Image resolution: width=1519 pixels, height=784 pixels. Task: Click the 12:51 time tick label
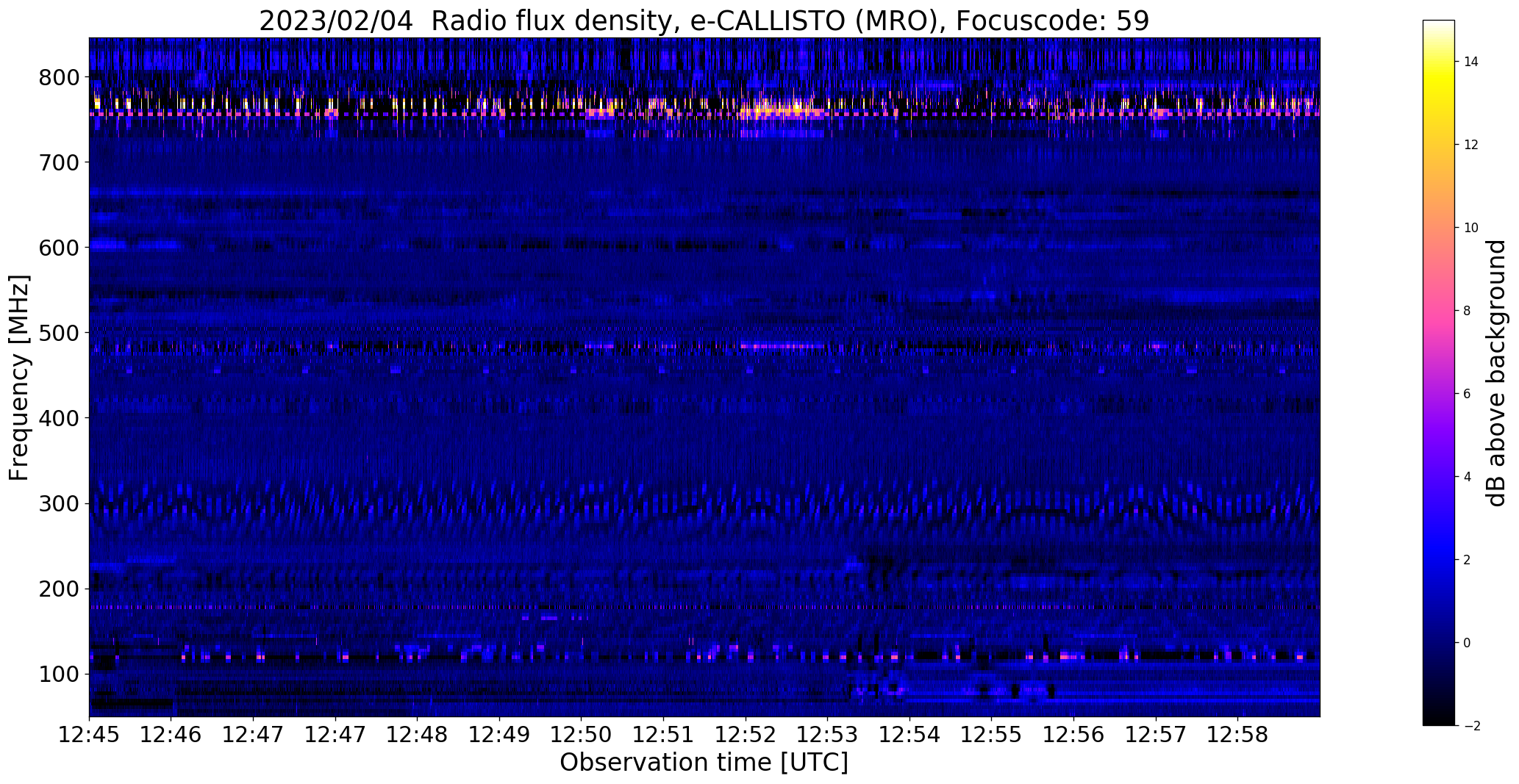click(663, 735)
